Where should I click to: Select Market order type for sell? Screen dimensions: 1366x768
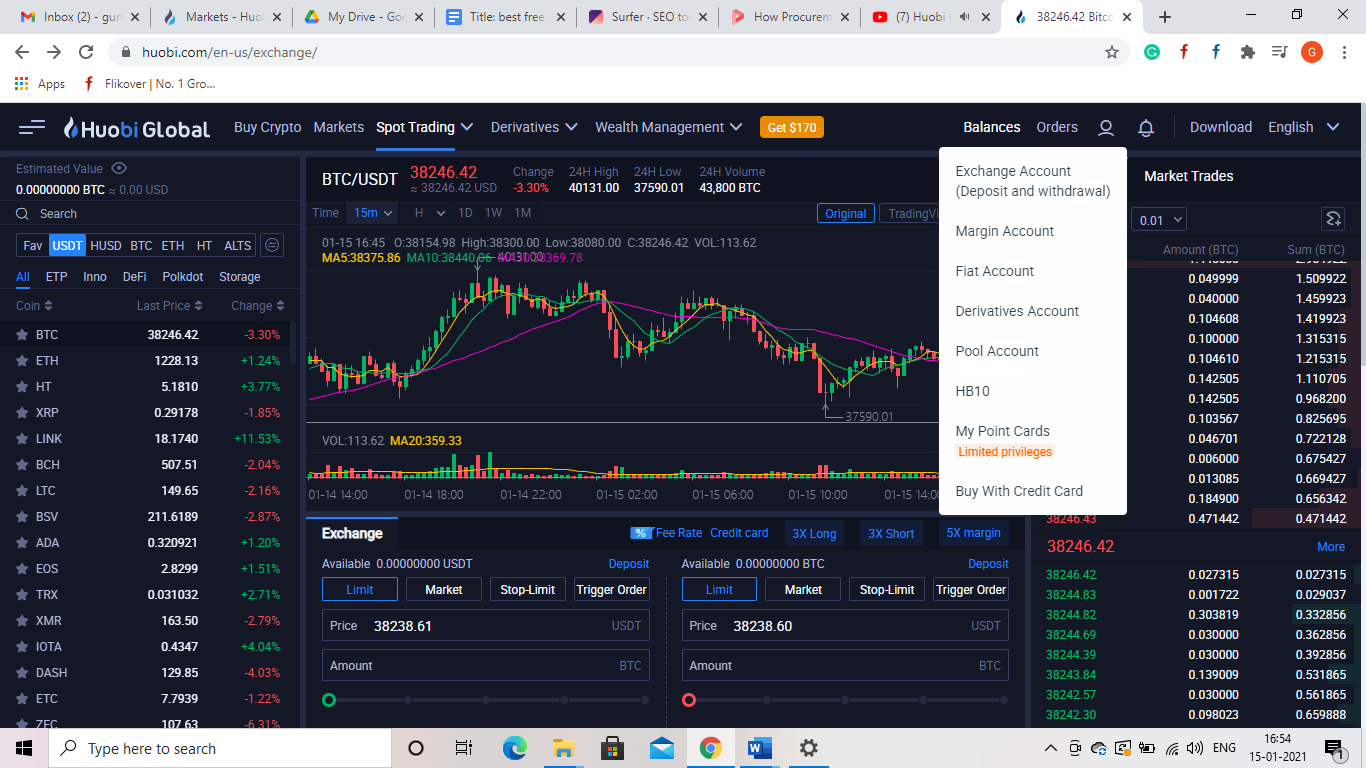[x=803, y=590]
